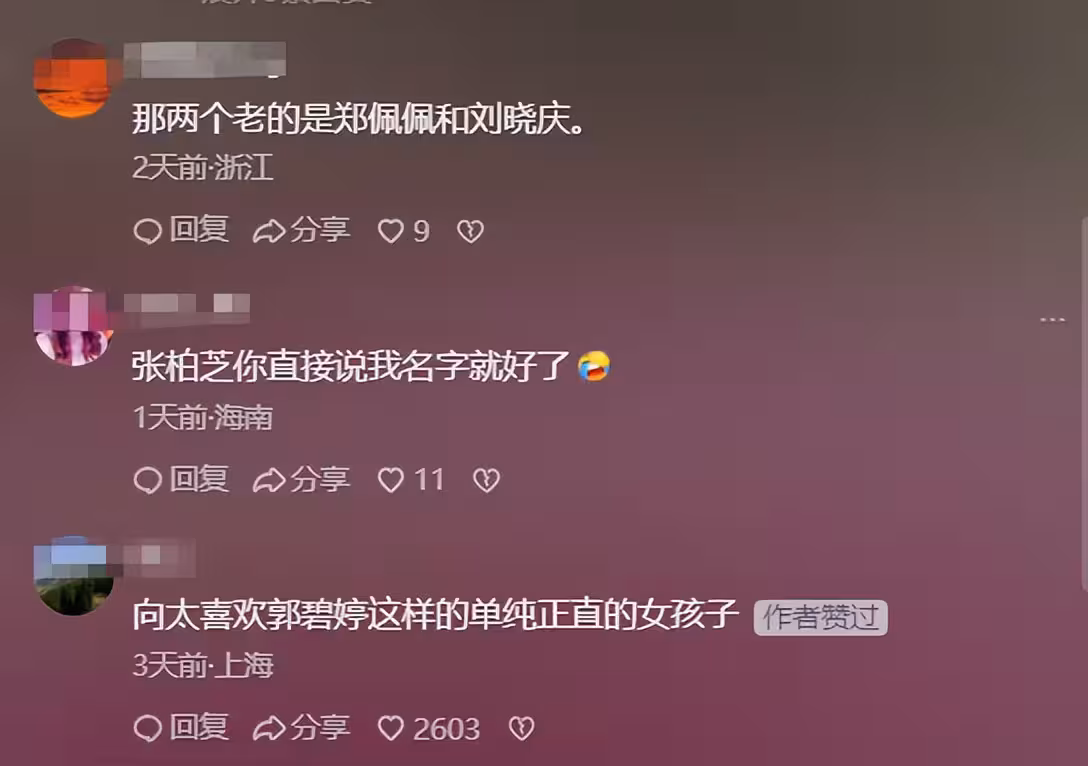The height and width of the screenshot is (766, 1088).
Task: Reply to the 郑佩佩和刘晓庆 comment
Action: tap(181, 230)
